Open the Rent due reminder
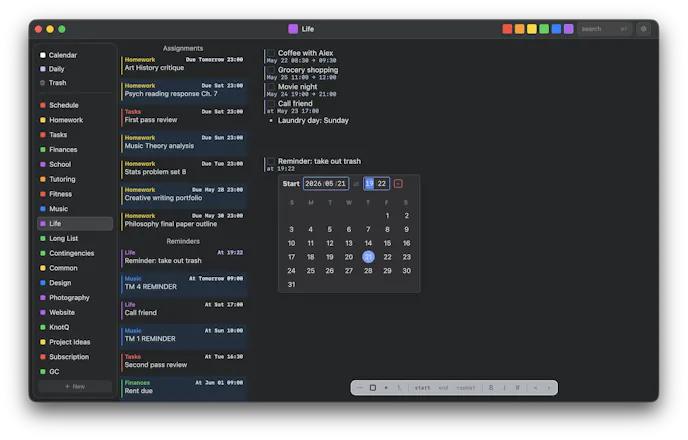This screenshot has height=440, width=688. 183,387
